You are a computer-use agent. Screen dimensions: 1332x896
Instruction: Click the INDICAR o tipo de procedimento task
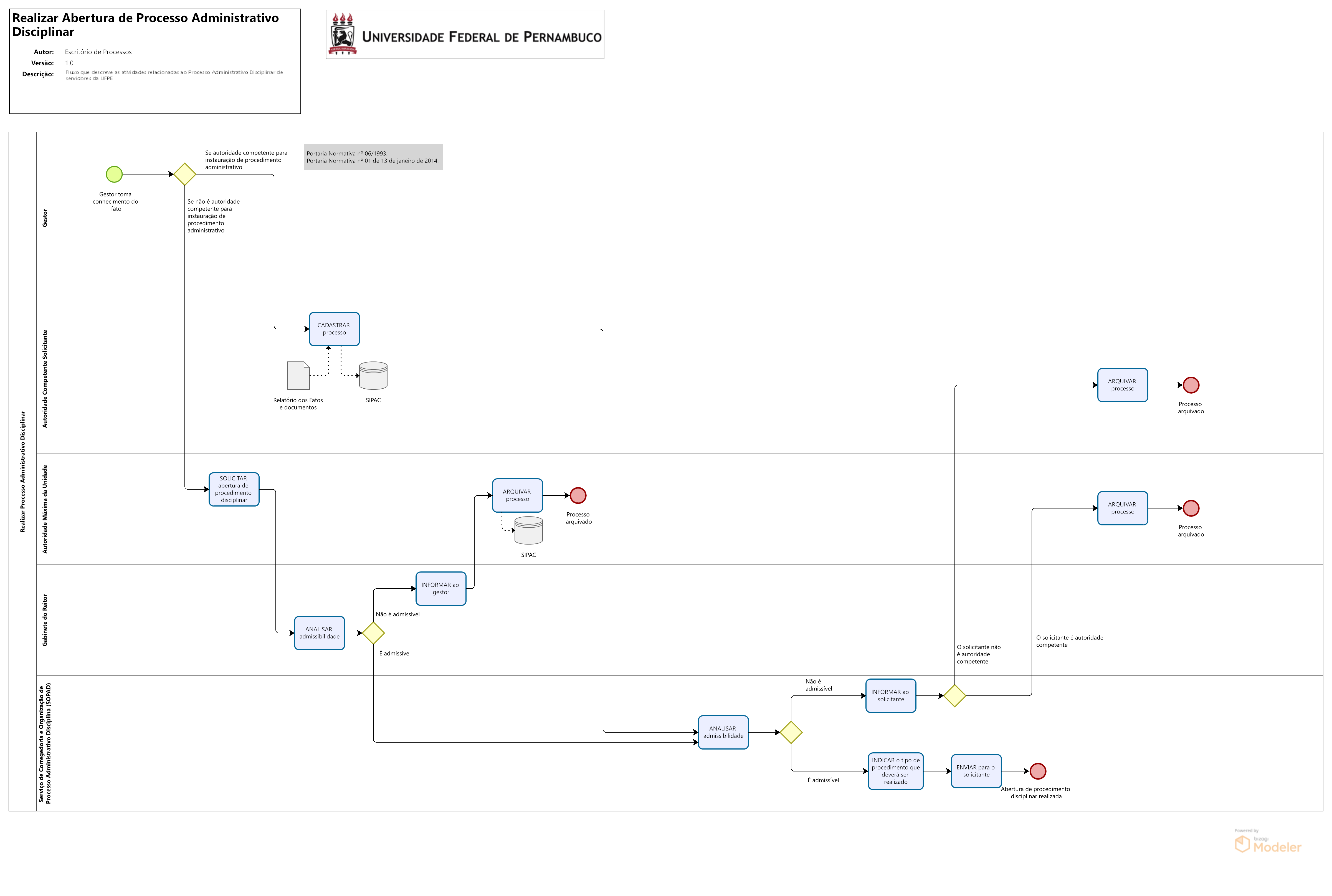point(895,771)
